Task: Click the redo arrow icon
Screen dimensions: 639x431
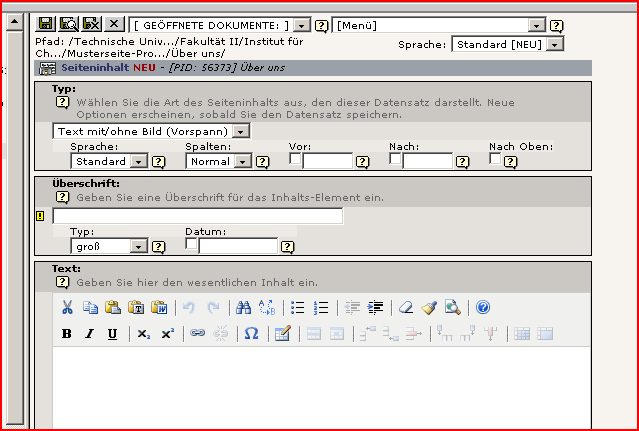Action: point(213,308)
